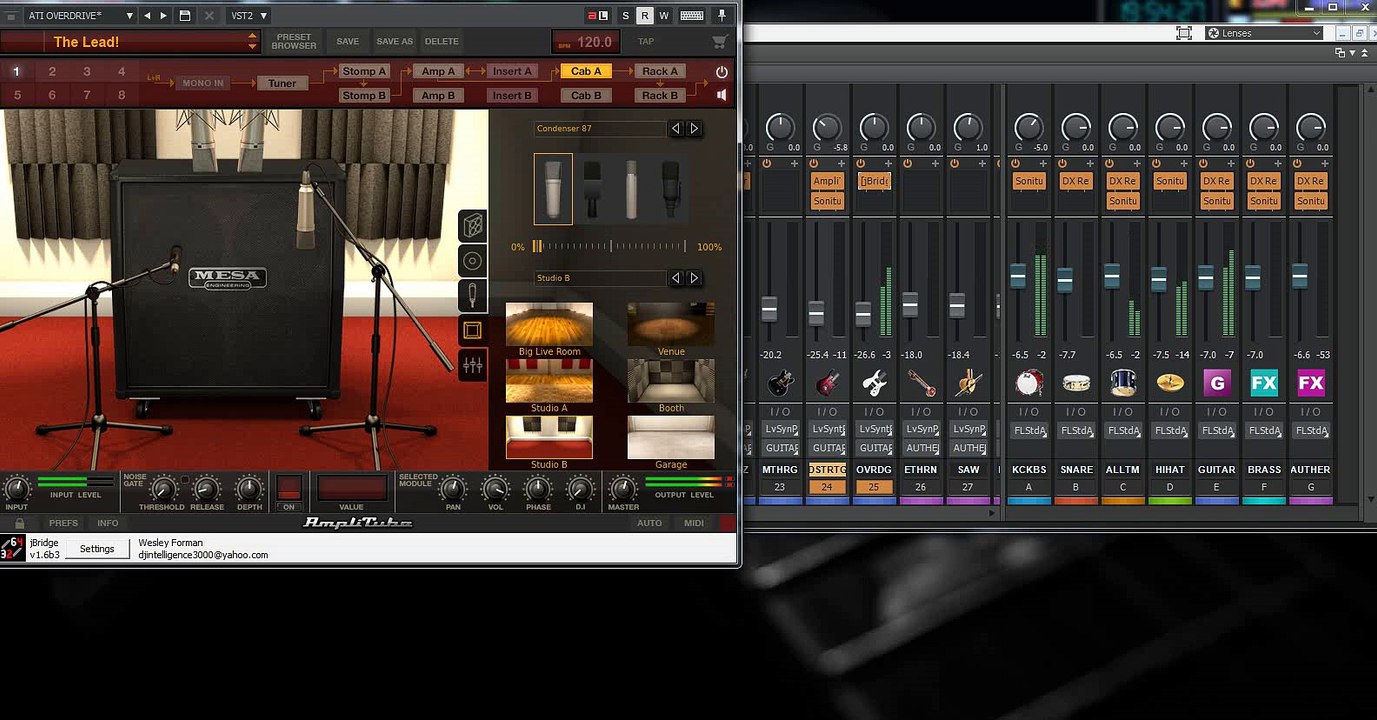Click the KCKBS kick drum icon
Viewport: 1377px width, 720px height.
[x=1029, y=383]
